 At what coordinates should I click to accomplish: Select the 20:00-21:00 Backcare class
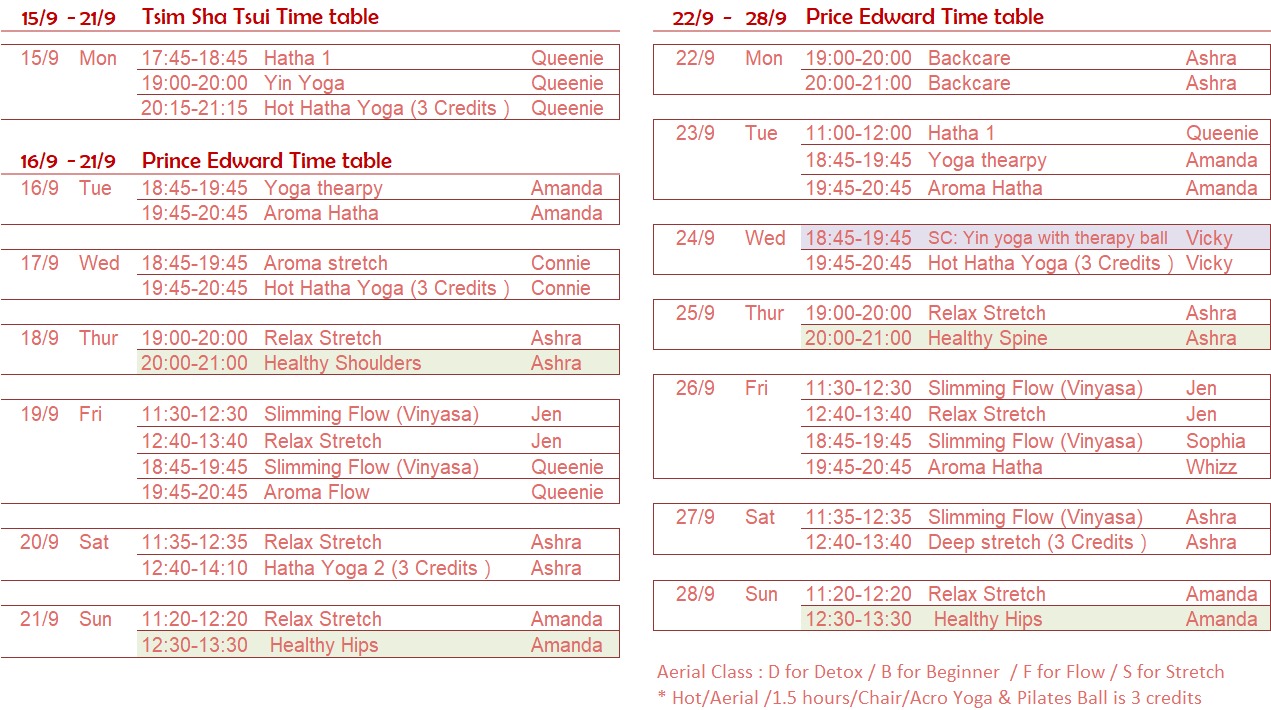click(x=1035, y=83)
